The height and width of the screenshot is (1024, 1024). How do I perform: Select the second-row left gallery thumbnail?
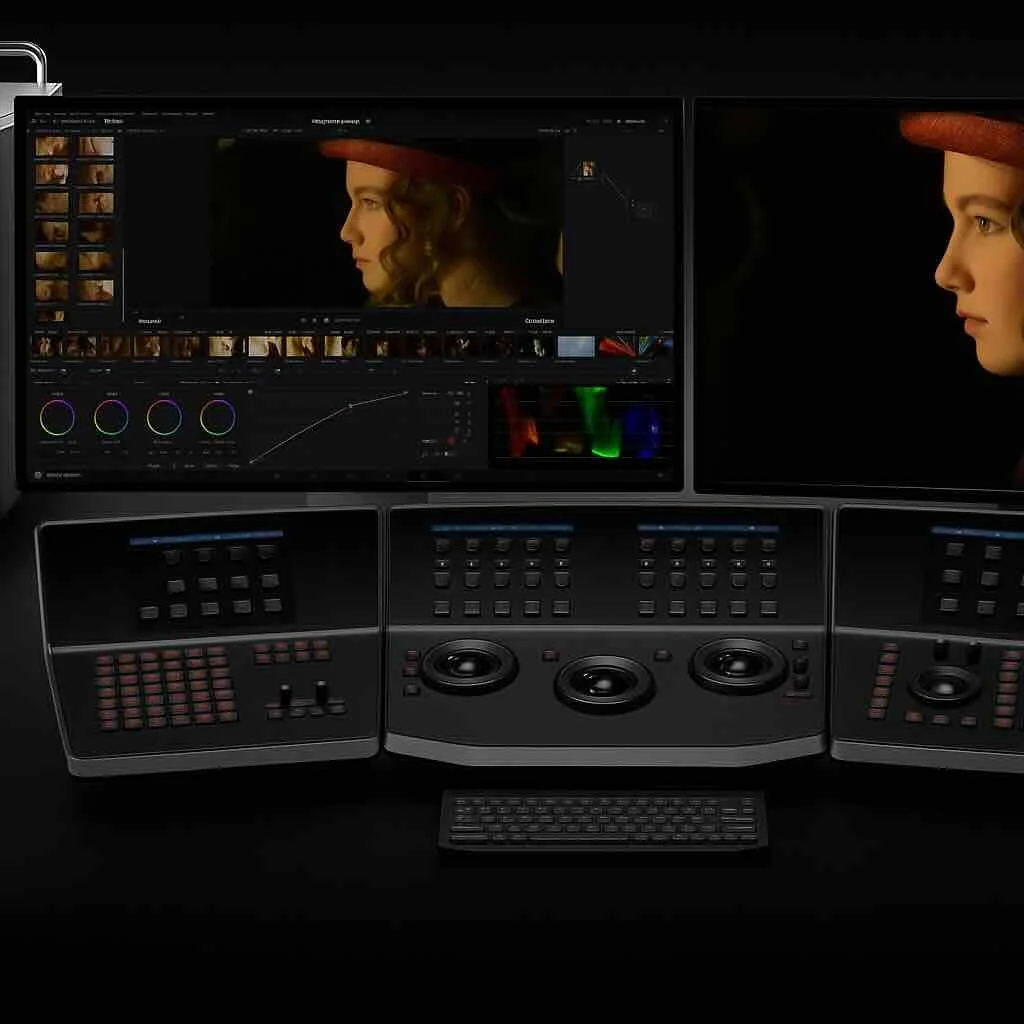coord(52,174)
